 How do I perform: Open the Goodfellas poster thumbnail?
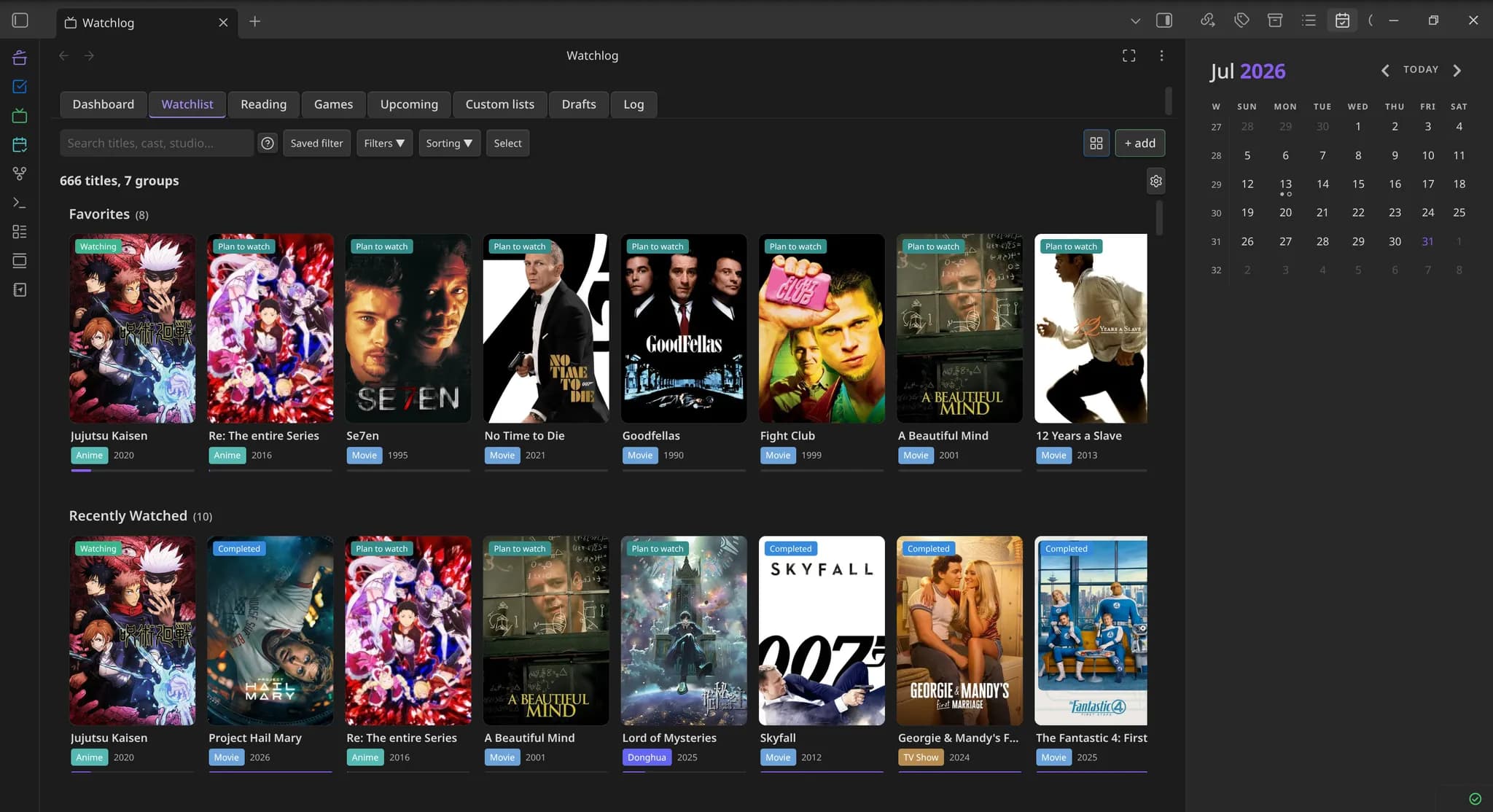coord(684,328)
